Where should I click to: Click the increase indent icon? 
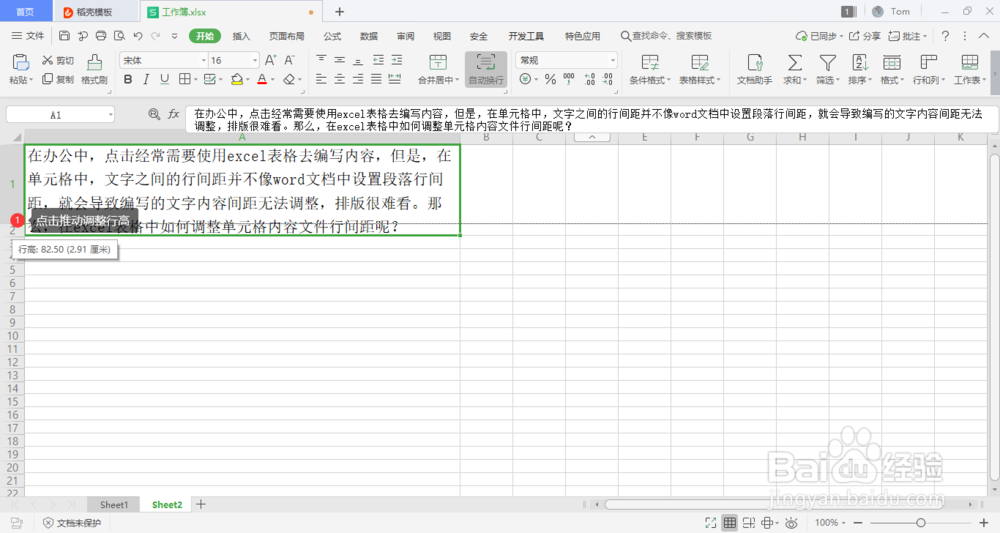tap(397, 60)
